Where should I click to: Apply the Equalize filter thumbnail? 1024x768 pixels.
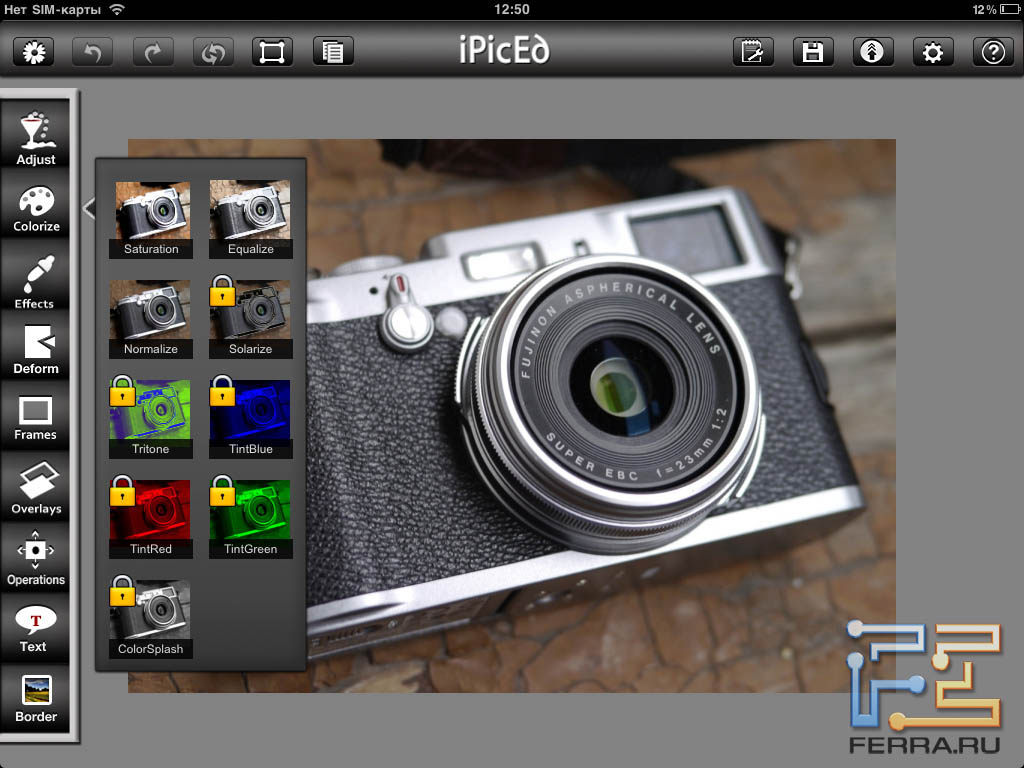[251, 219]
